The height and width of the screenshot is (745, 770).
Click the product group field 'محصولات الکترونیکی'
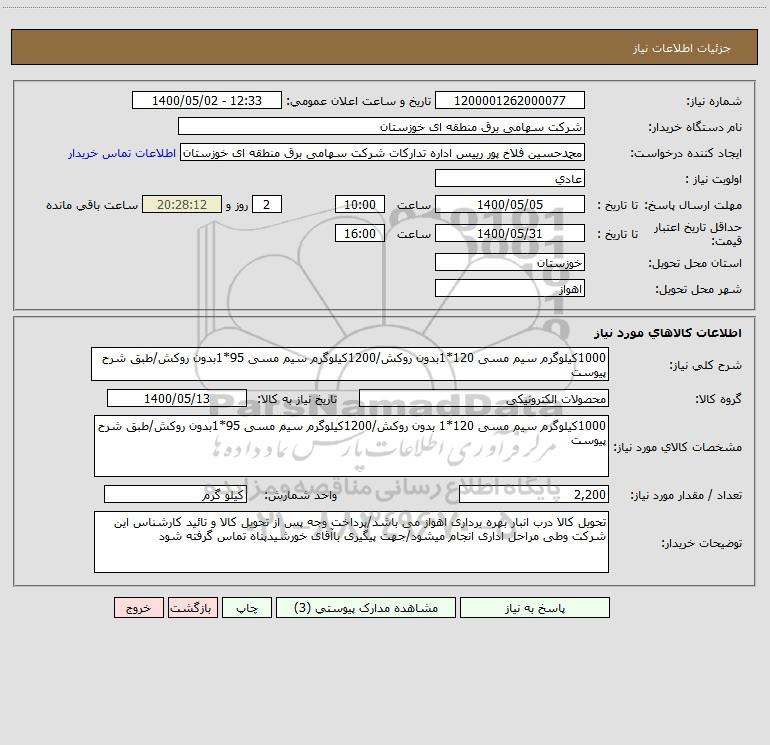click(x=484, y=398)
